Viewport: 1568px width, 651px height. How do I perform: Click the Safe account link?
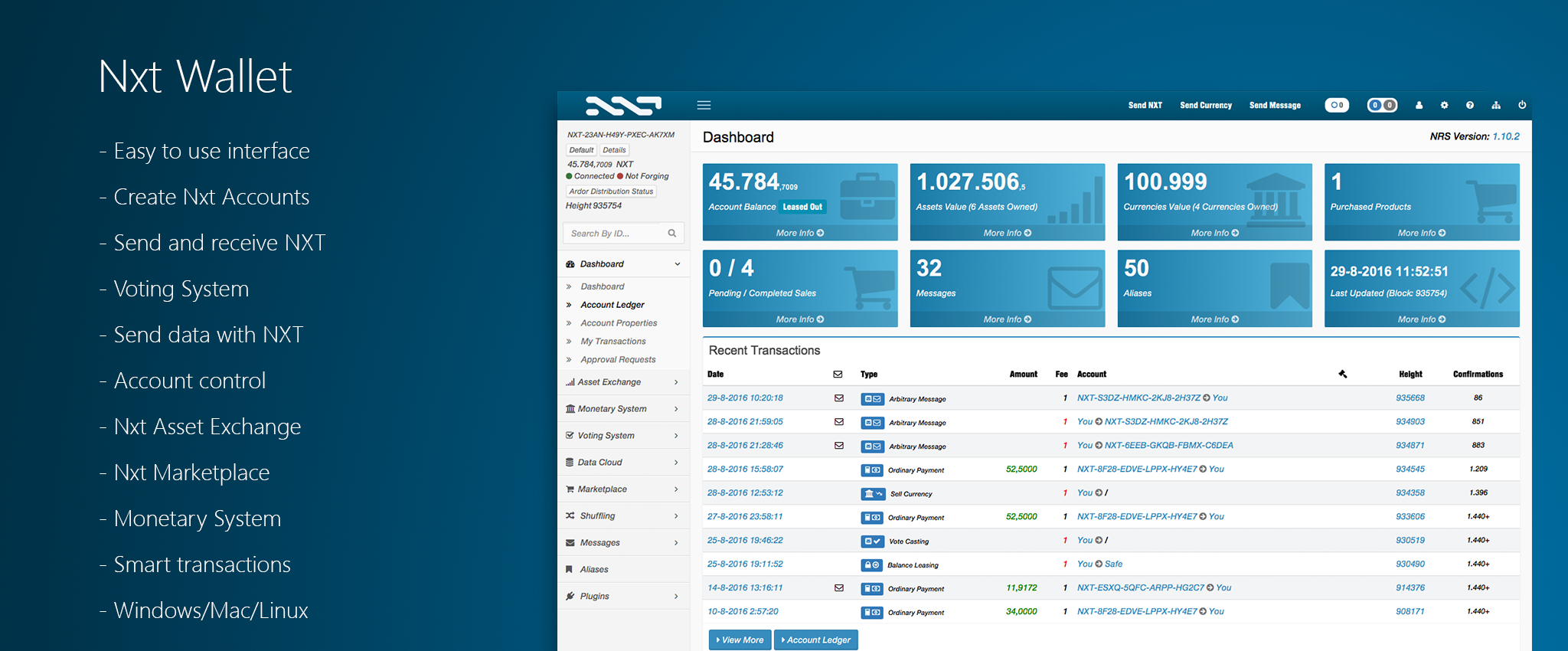(1114, 564)
